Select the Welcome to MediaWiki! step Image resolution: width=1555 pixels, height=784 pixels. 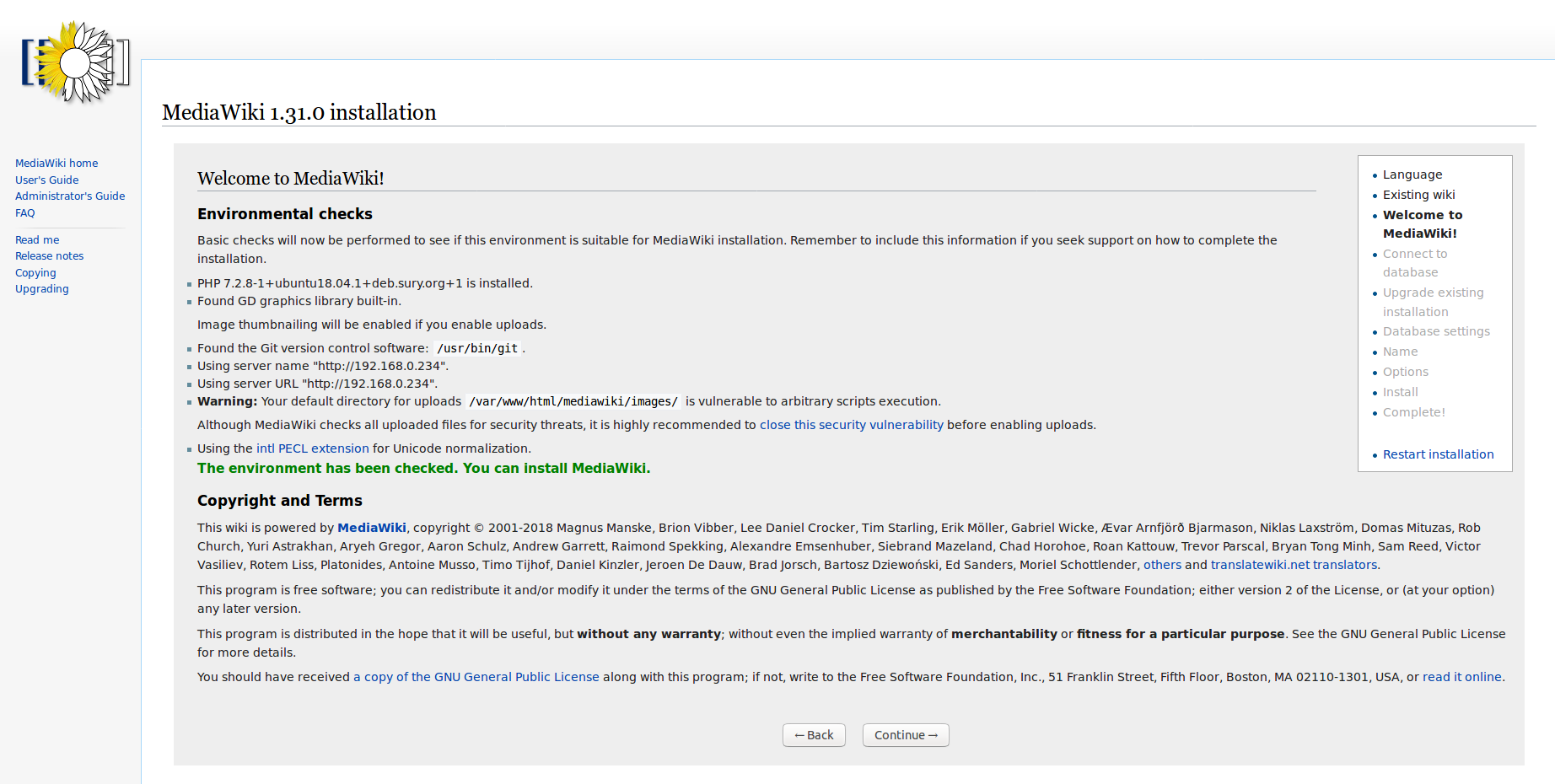click(1423, 224)
